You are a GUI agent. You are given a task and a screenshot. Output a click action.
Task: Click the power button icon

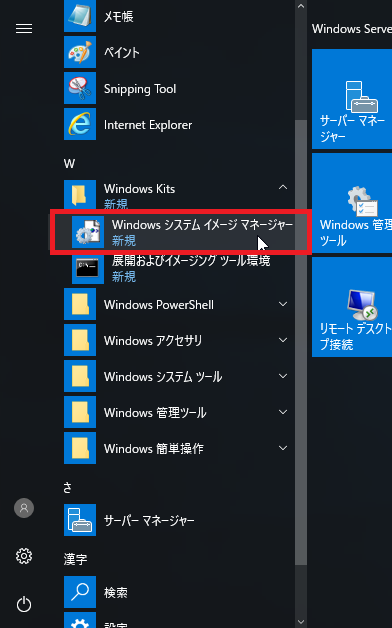(24, 604)
